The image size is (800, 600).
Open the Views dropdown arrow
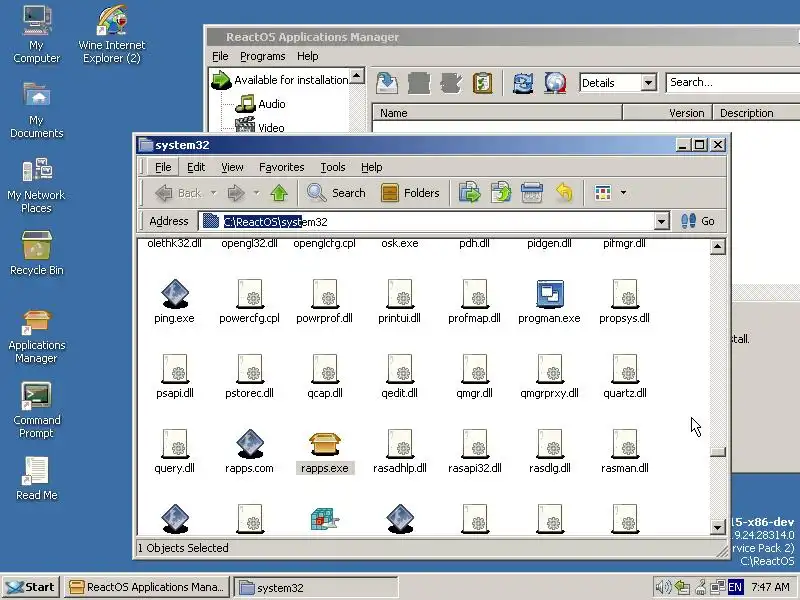pos(623,193)
